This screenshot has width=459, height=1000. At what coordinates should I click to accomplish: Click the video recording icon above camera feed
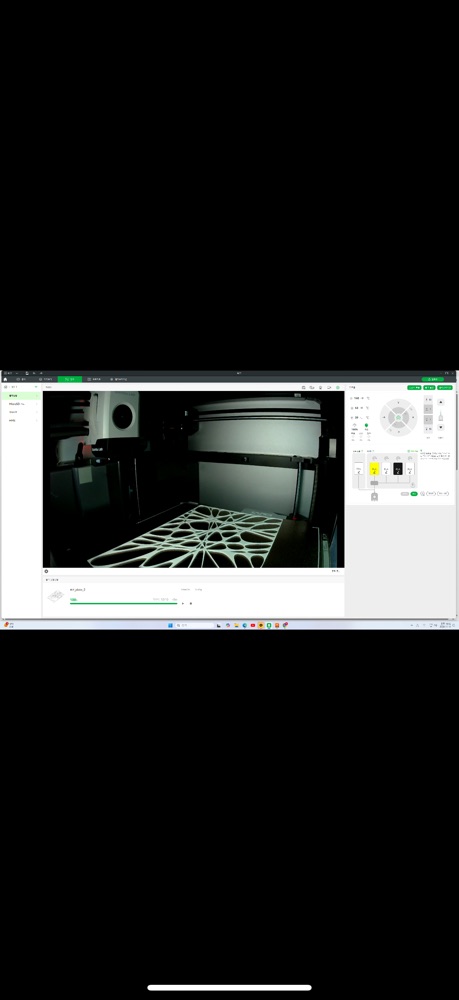click(329, 387)
